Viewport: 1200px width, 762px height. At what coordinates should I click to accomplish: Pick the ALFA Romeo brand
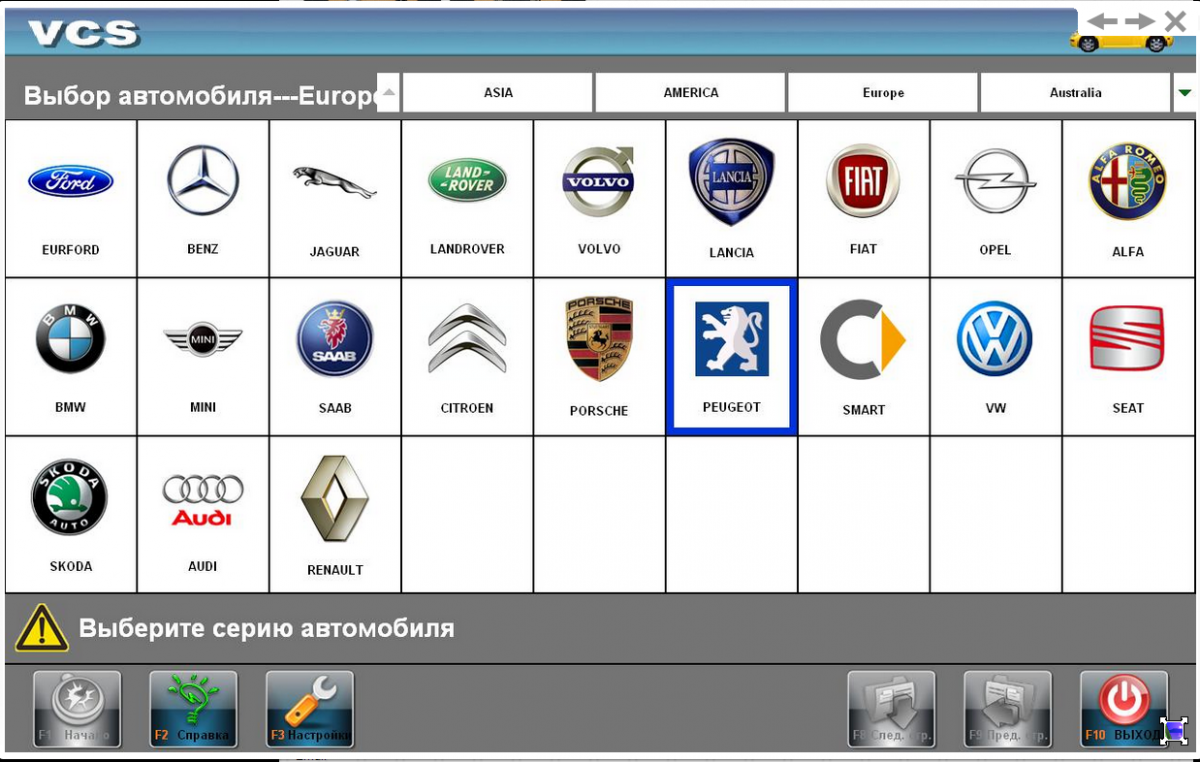point(1128,199)
